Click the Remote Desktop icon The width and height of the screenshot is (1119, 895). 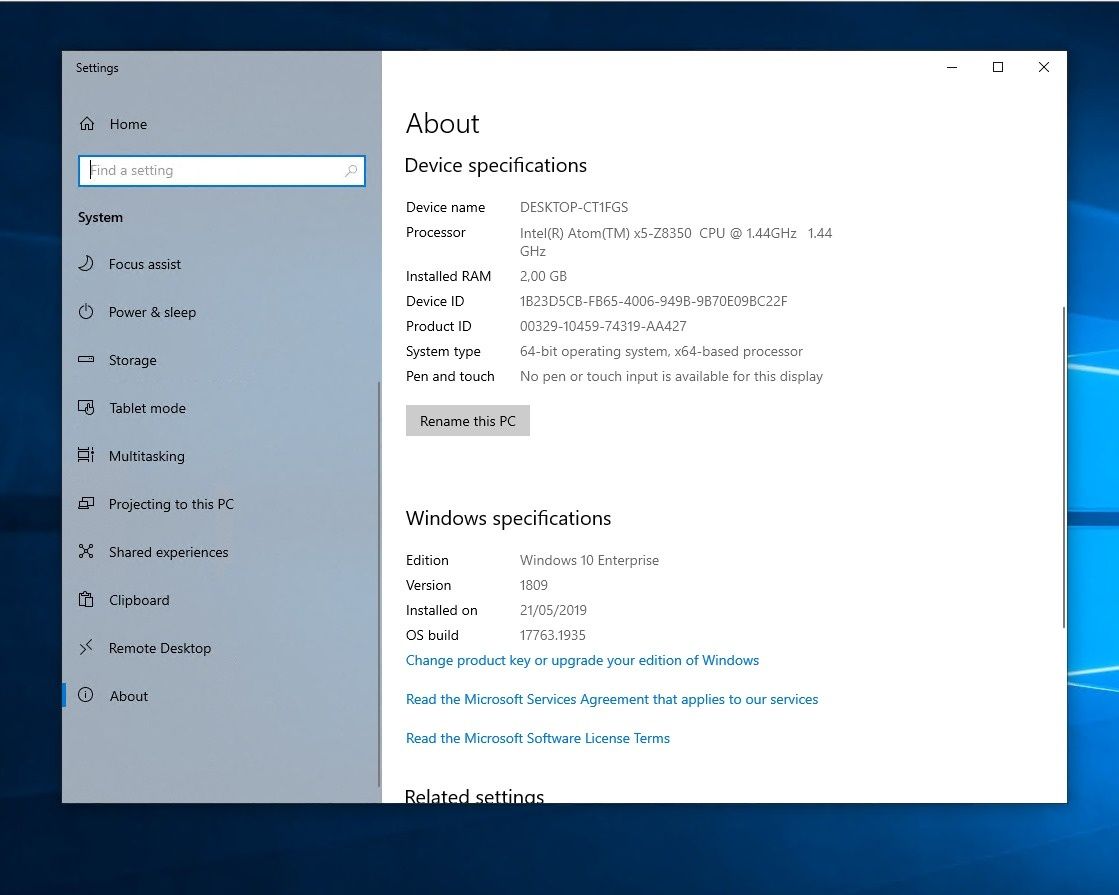(86, 647)
